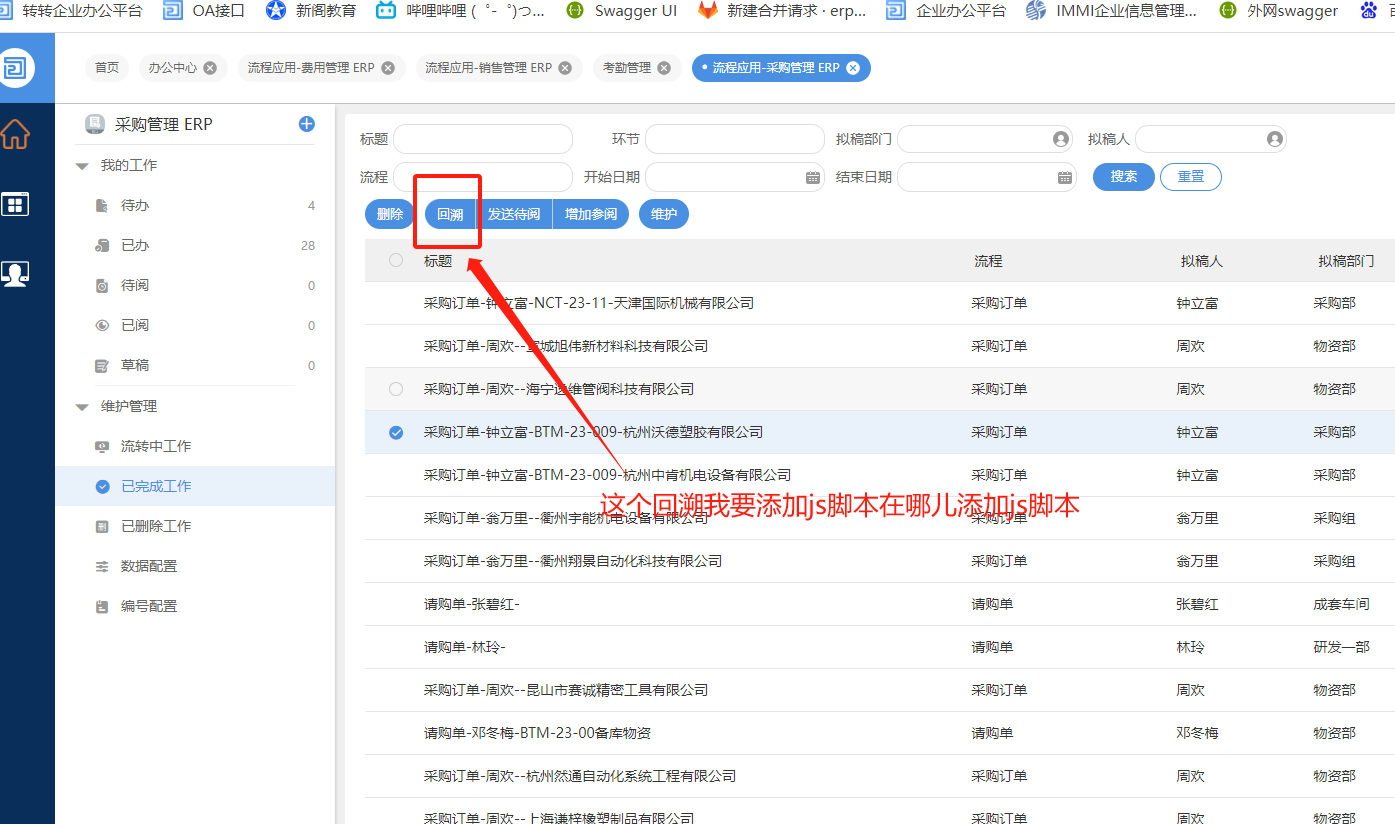The height and width of the screenshot is (824, 1395).
Task: Open the 哔哩哔哩 bookmark
Action: [460, 11]
